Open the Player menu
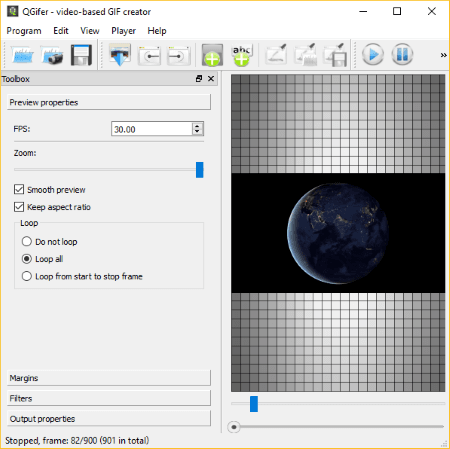450x449 pixels. (x=123, y=31)
